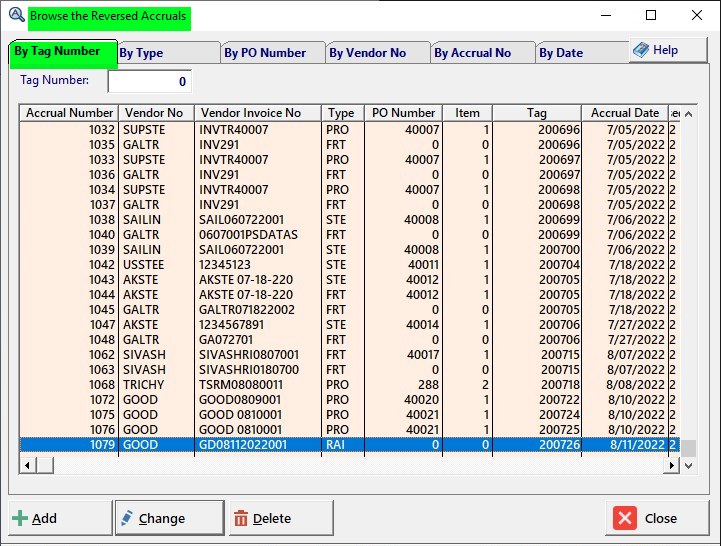Viewport: 721px width, 546px height.
Task: Open Help from the Help label
Action: tap(665, 50)
